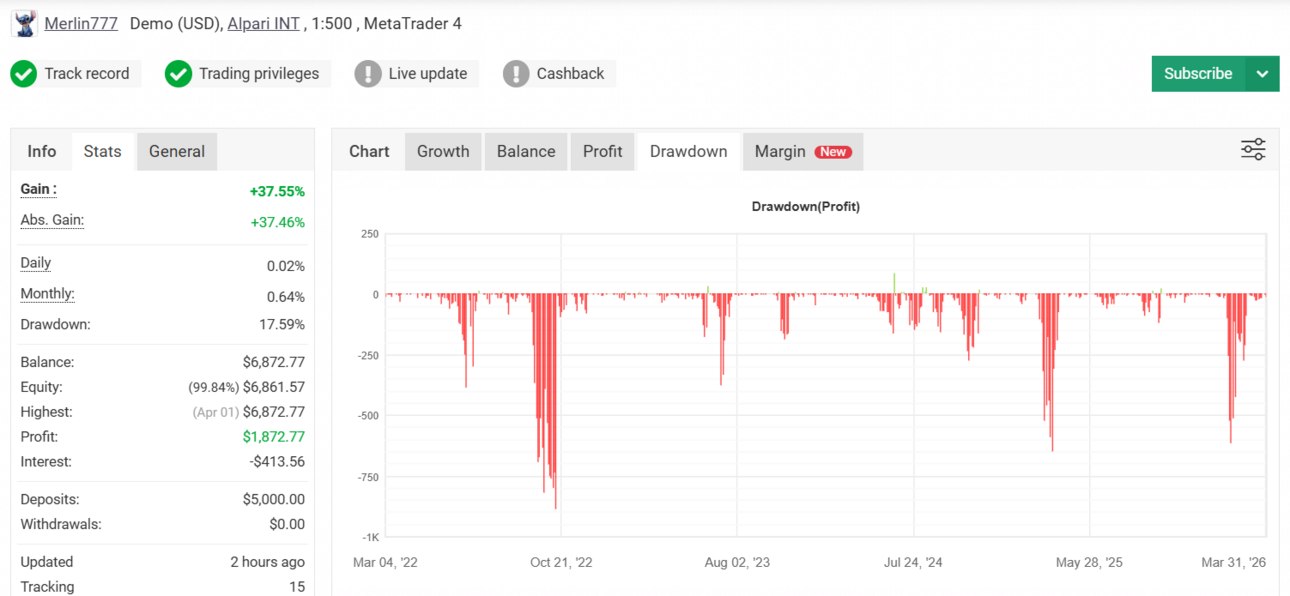This screenshot has width=1290, height=596.
Task: Click the Track record green checkmark icon
Action: 24,74
